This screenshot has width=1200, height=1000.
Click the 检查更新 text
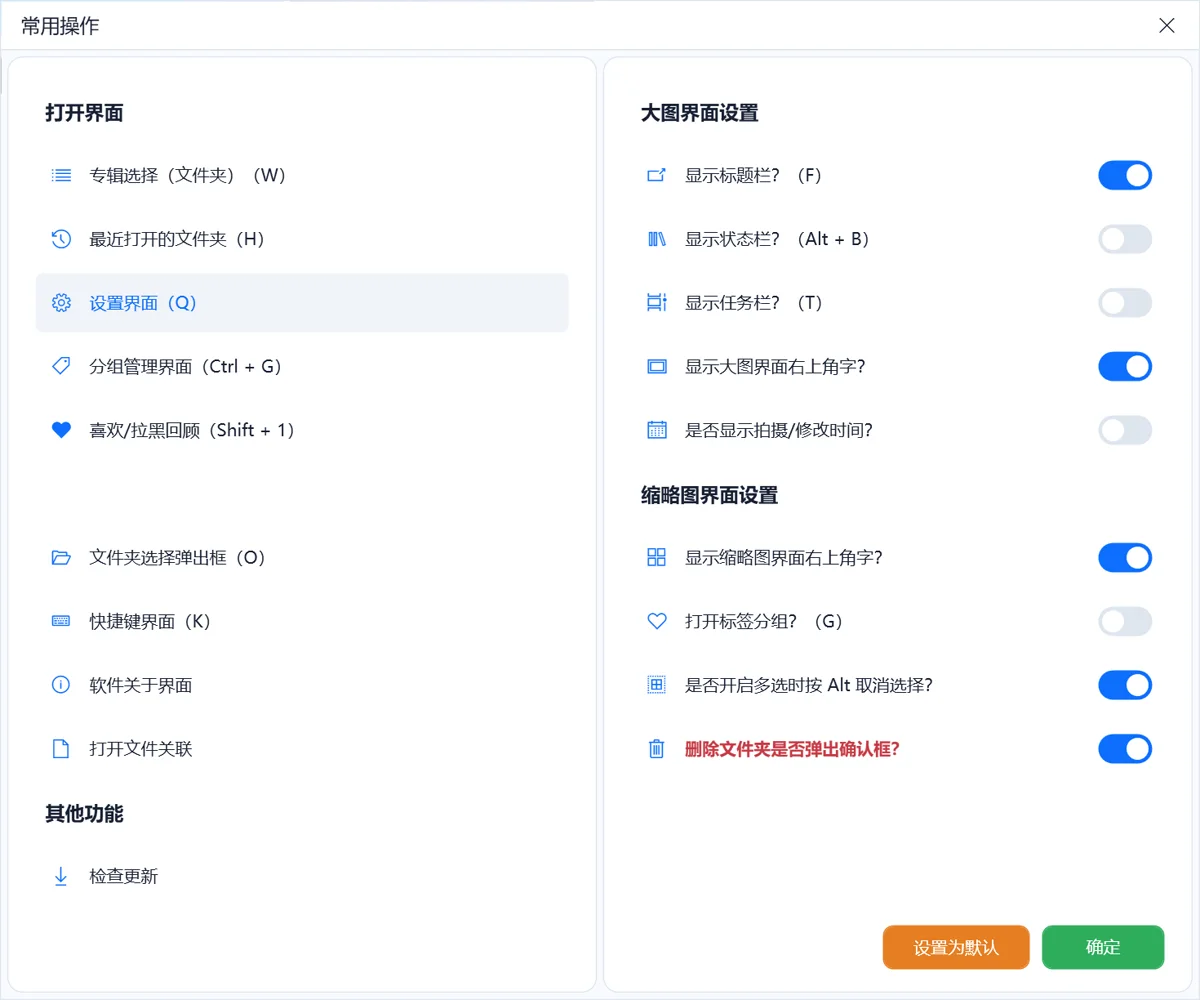click(x=124, y=877)
